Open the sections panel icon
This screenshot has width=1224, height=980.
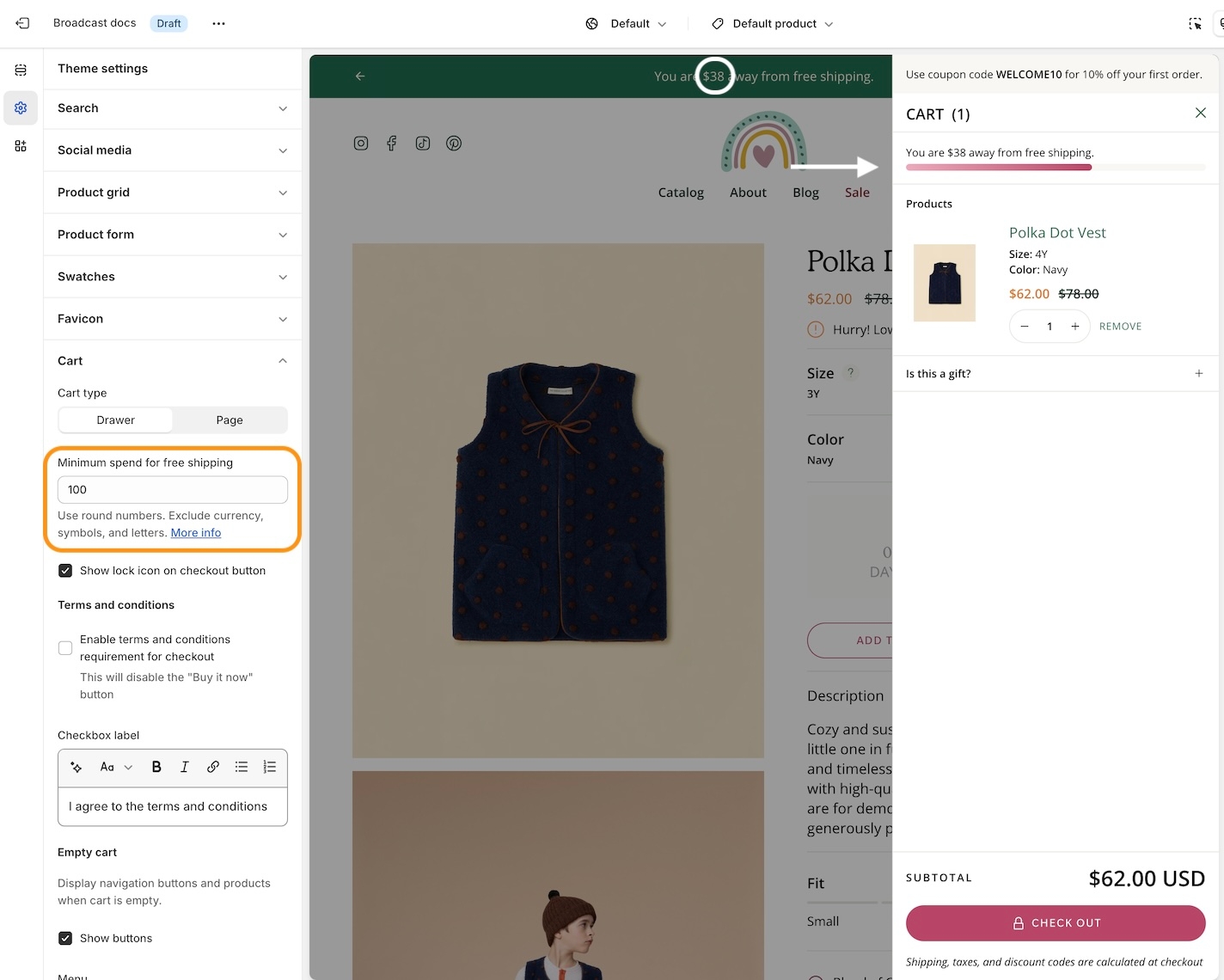[21, 70]
